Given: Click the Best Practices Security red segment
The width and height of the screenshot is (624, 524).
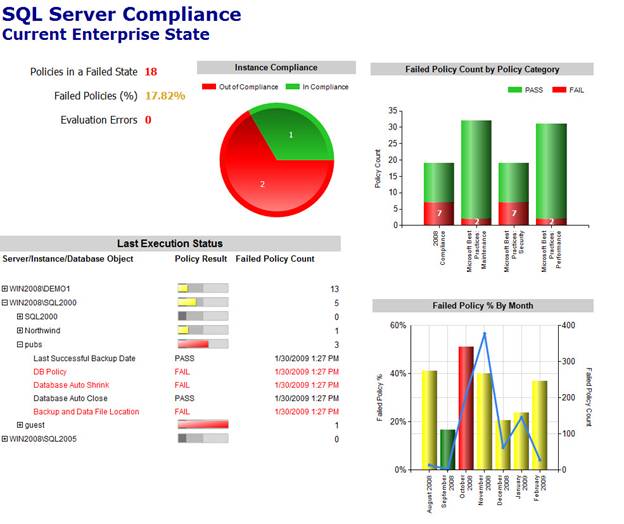Looking at the screenshot, I should pyautogui.click(x=514, y=214).
